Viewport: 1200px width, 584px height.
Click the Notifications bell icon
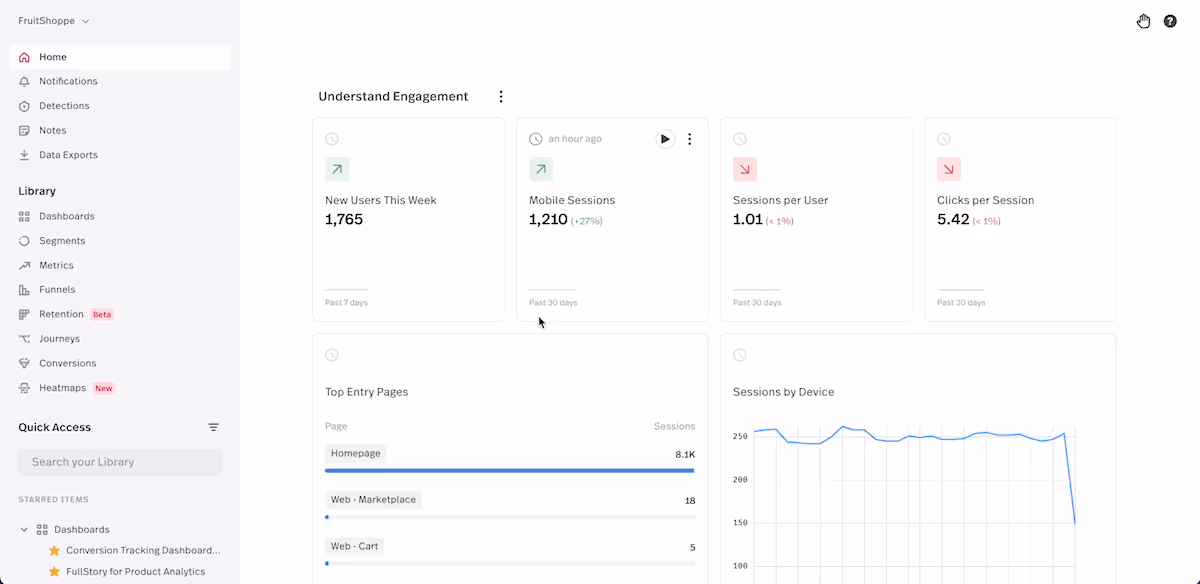pyautogui.click(x=25, y=81)
